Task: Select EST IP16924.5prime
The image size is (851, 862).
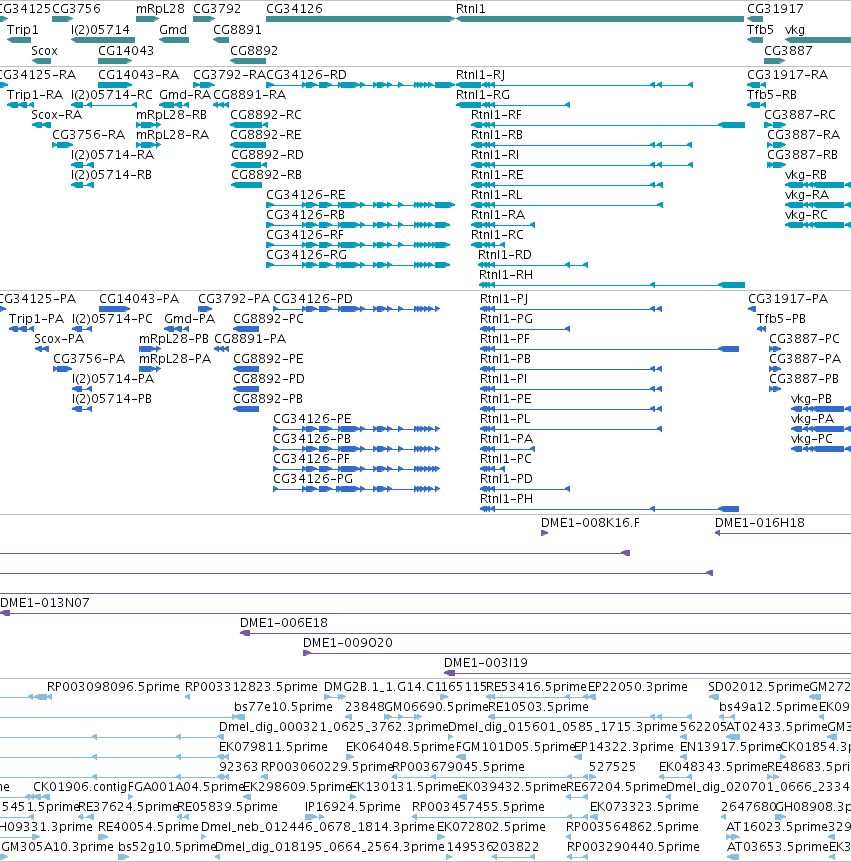Action: coord(352,807)
